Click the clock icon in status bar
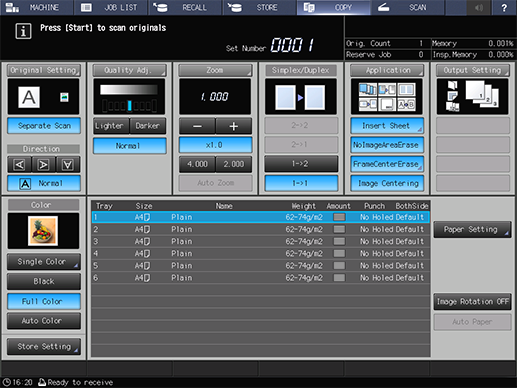This screenshot has width=517, height=388. tap(7, 382)
